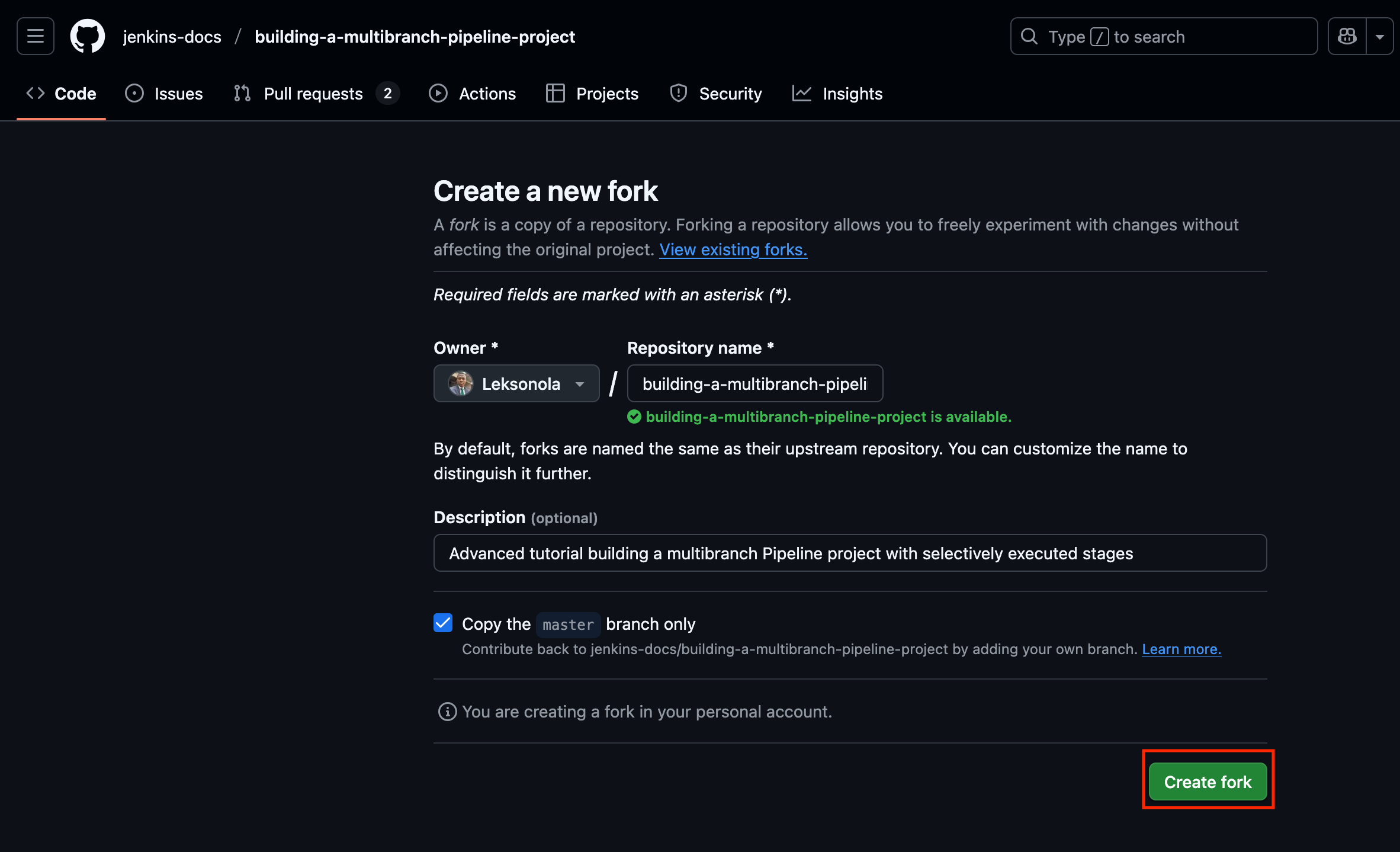The height and width of the screenshot is (852, 1400).
Task: Open the Owner dropdown showing Leksonola
Action: coord(516,383)
